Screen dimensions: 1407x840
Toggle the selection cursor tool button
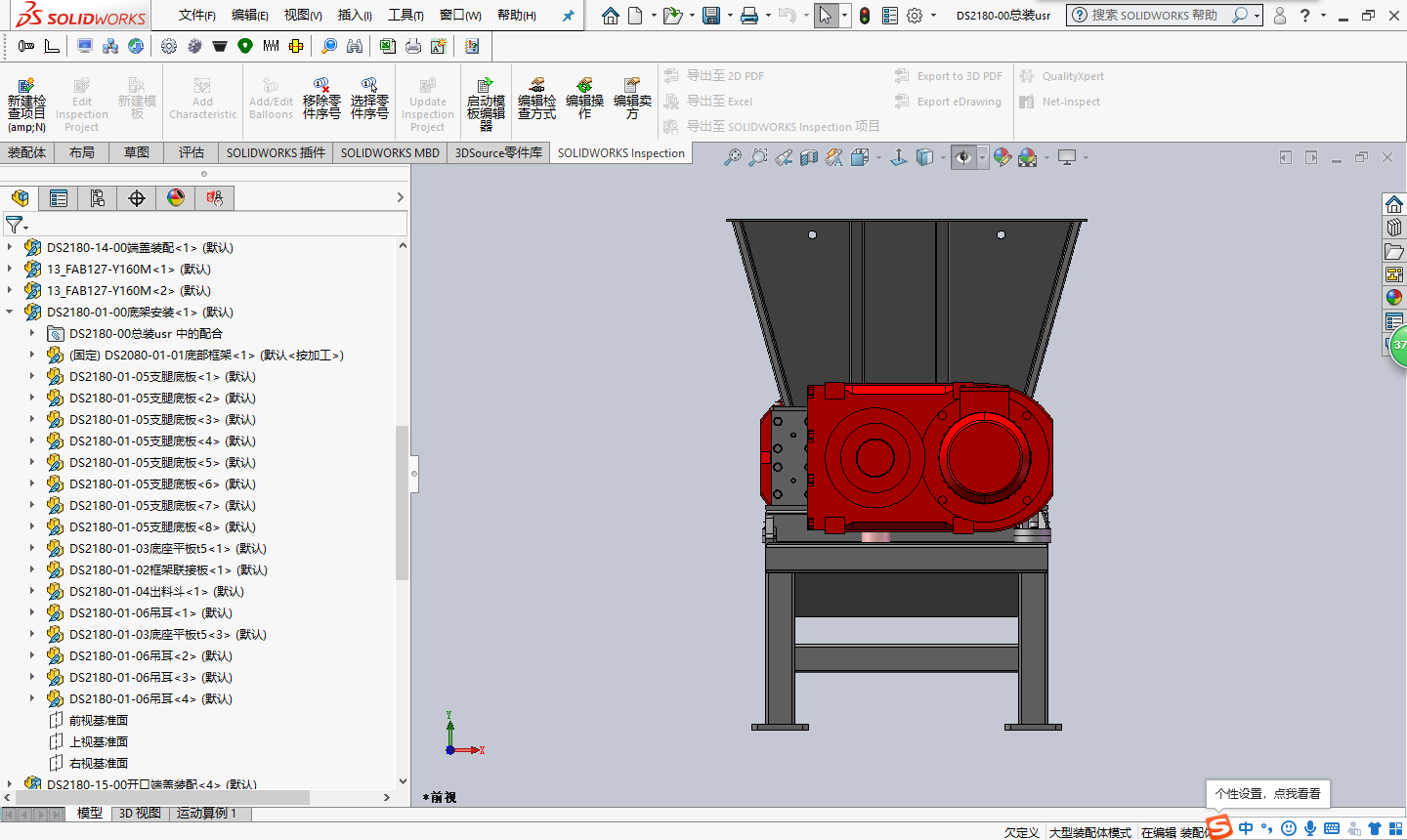(x=826, y=16)
